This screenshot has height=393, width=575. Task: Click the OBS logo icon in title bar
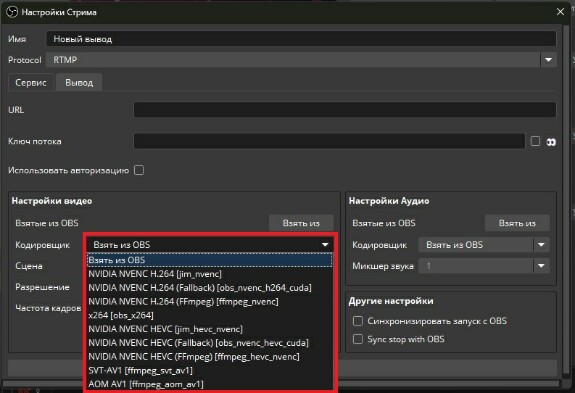tap(12, 12)
